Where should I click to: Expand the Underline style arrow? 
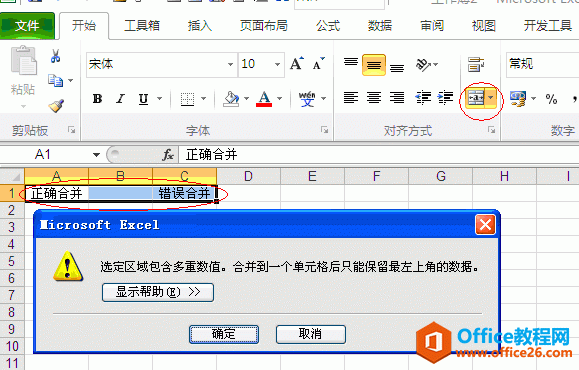click(160, 99)
